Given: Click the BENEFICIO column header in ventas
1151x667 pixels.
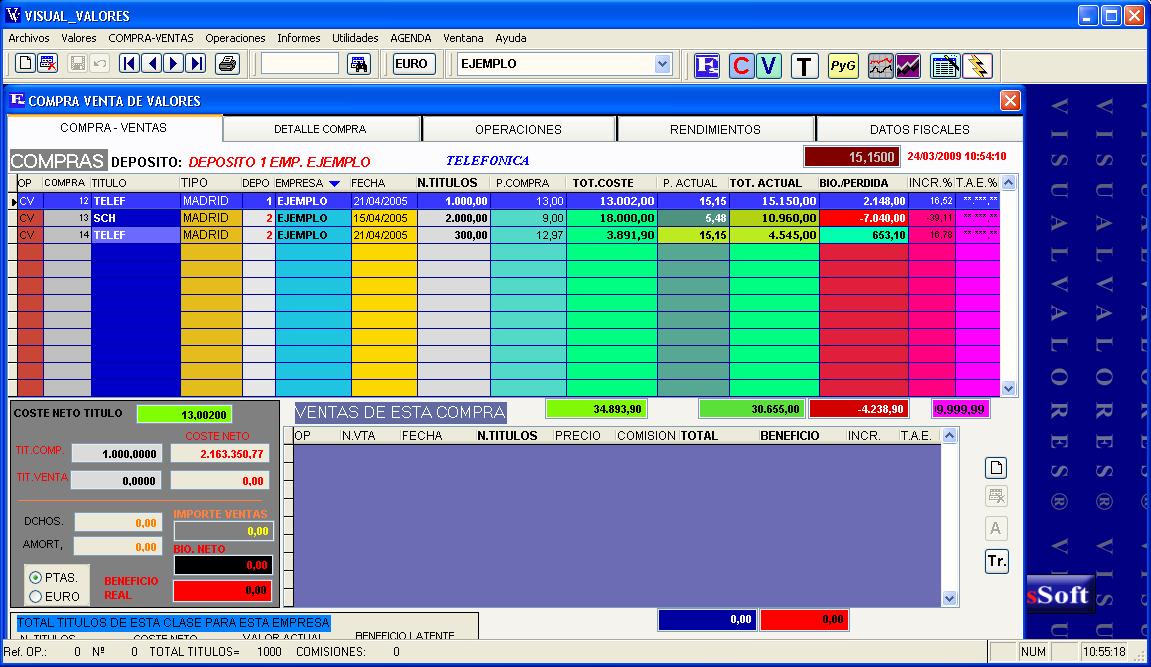Looking at the screenshot, I should pos(789,436).
